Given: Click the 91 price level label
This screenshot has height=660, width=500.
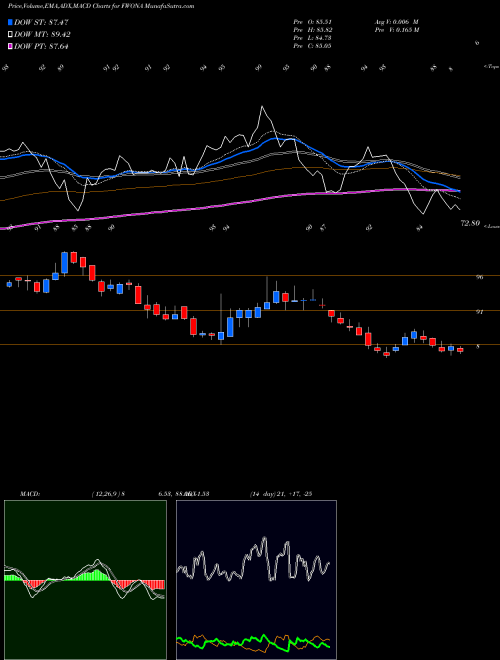Looking at the screenshot, I should pyautogui.click(x=479, y=312).
